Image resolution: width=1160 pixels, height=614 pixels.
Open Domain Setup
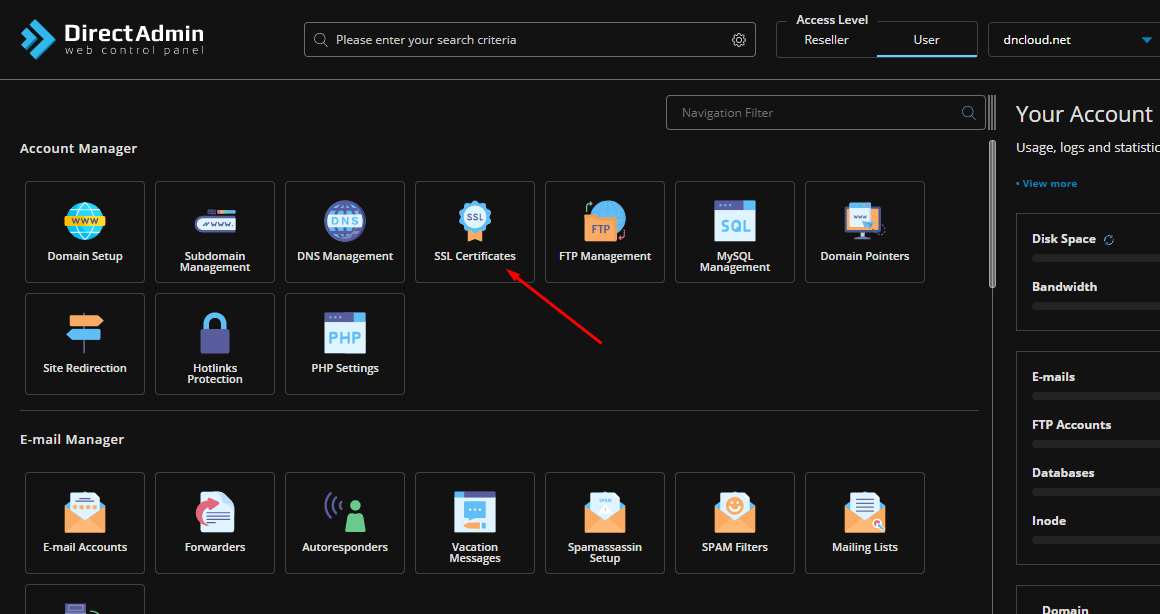pyautogui.click(x=85, y=232)
